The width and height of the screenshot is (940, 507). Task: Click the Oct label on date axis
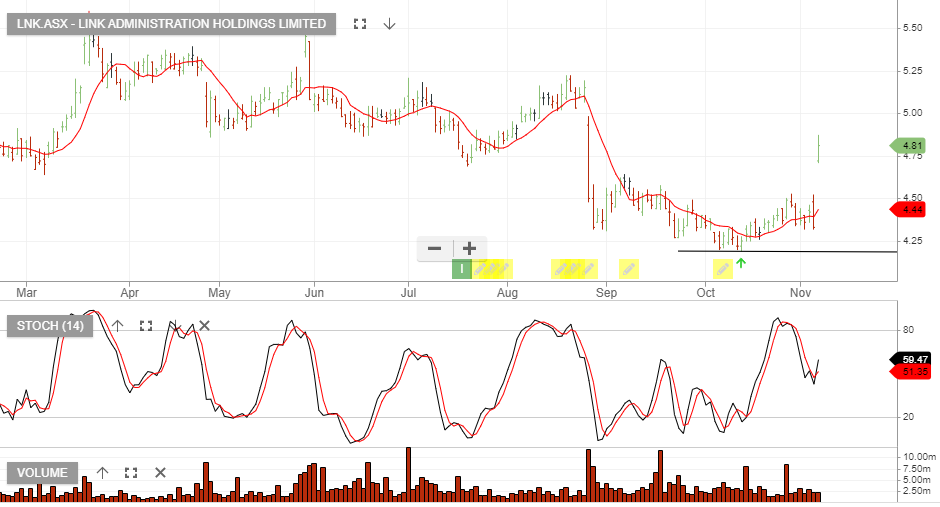[x=706, y=293]
